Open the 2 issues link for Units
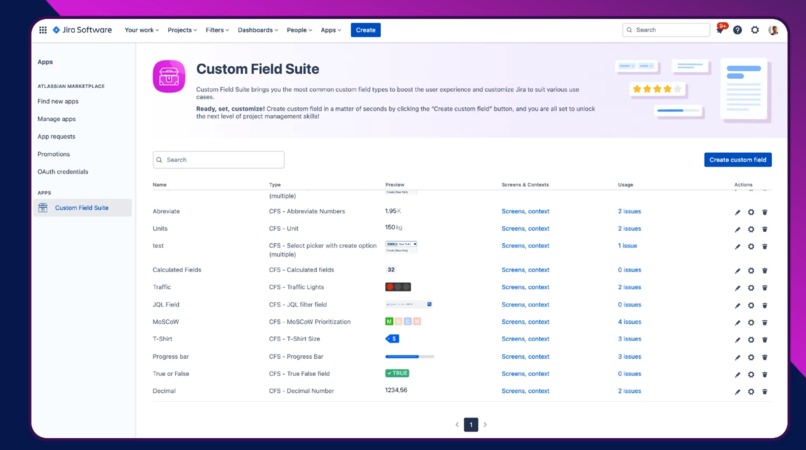This screenshot has height=450, width=806. (629, 228)
